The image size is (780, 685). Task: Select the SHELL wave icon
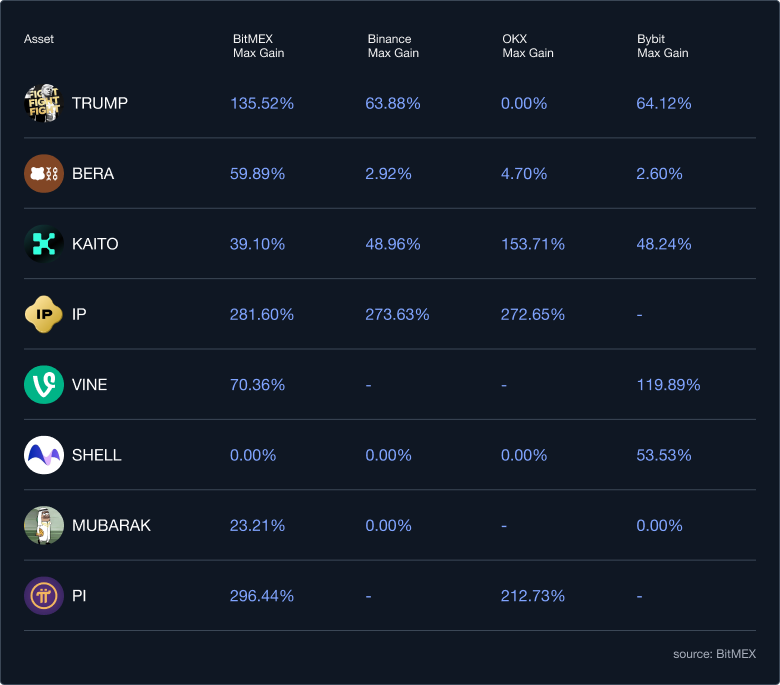tap(43, 455)
